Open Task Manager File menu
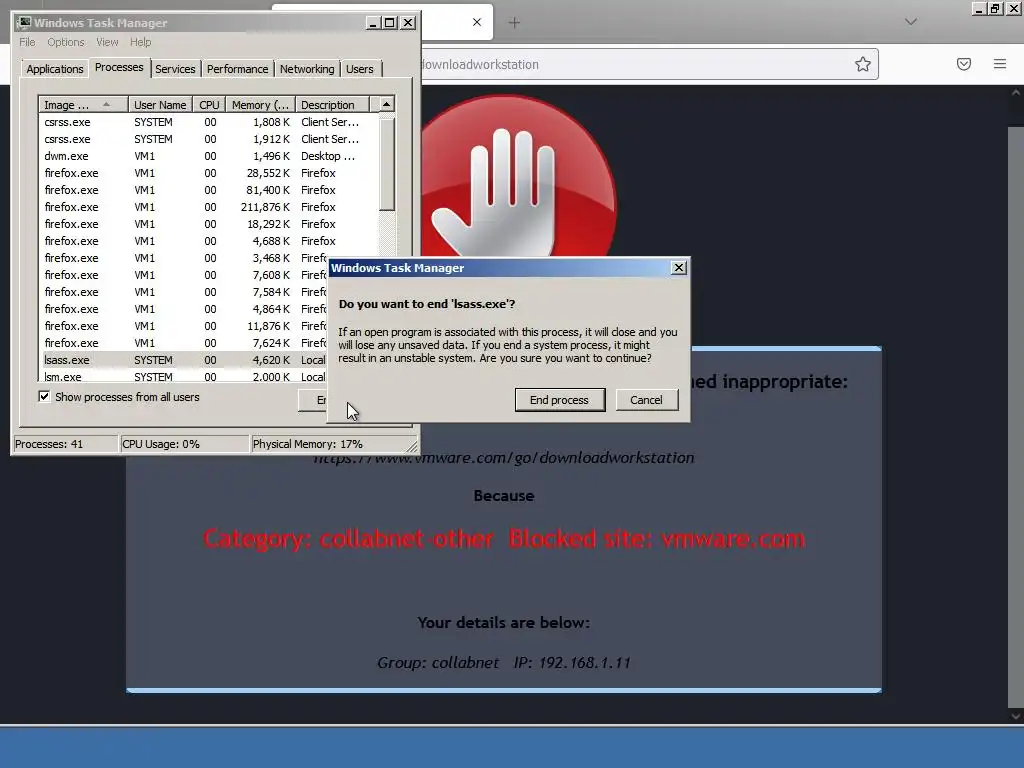 pyautogui.click(x=27, y=42)
